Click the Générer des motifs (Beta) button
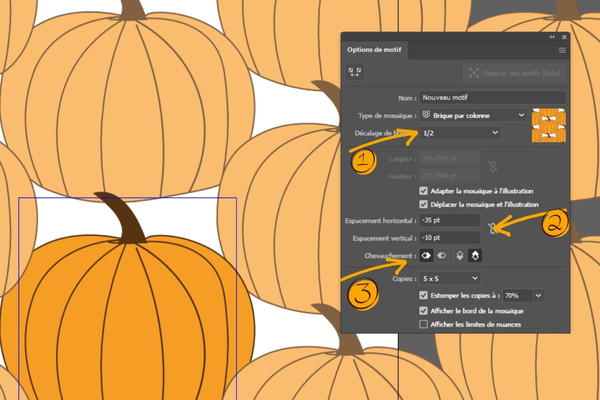600x400 pixels. pos(515,73)
